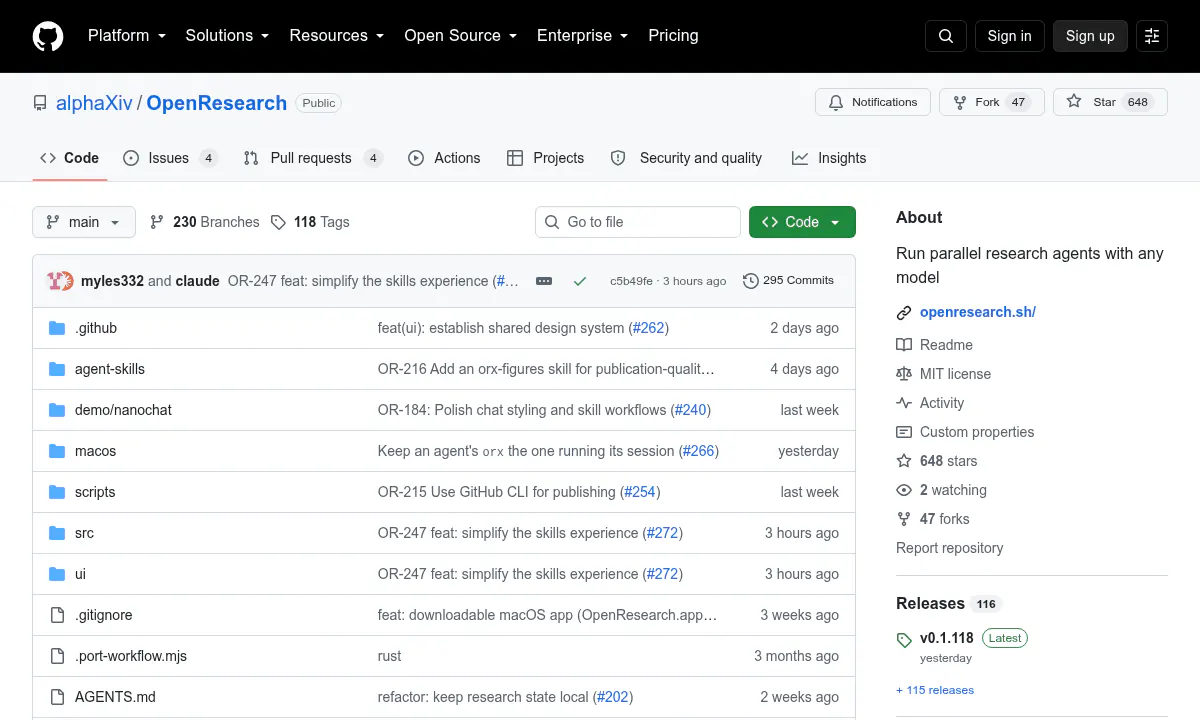This screenshot has width=1200, height=720.
Task: Fork the OpenResearch repository
Action: [x=992, y=102]
